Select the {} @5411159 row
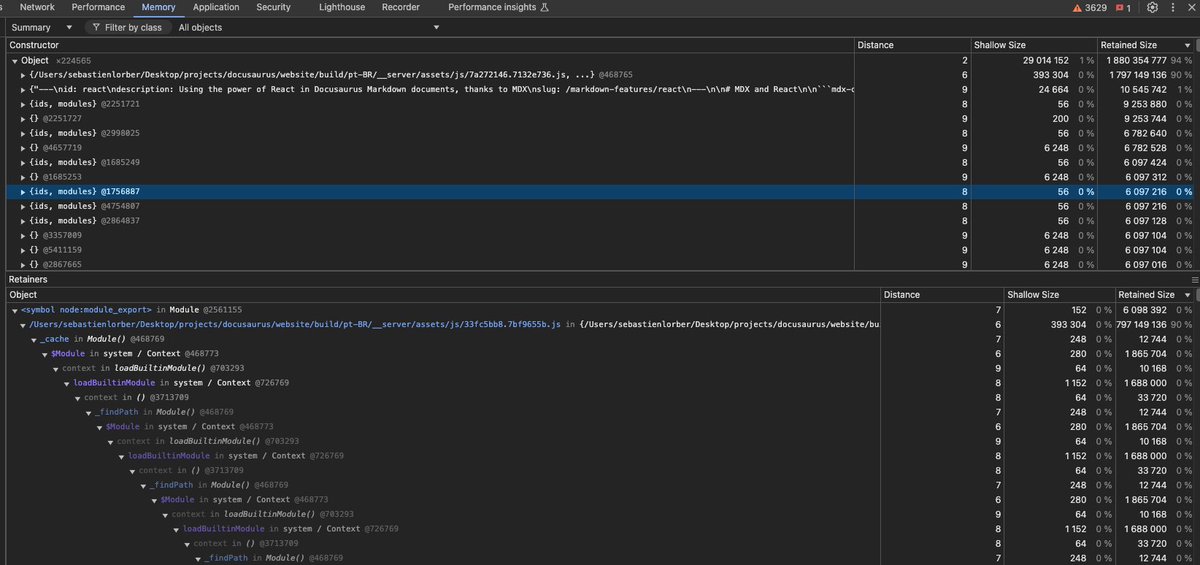This screenshot has height=565, width=1200. (598, 249)
